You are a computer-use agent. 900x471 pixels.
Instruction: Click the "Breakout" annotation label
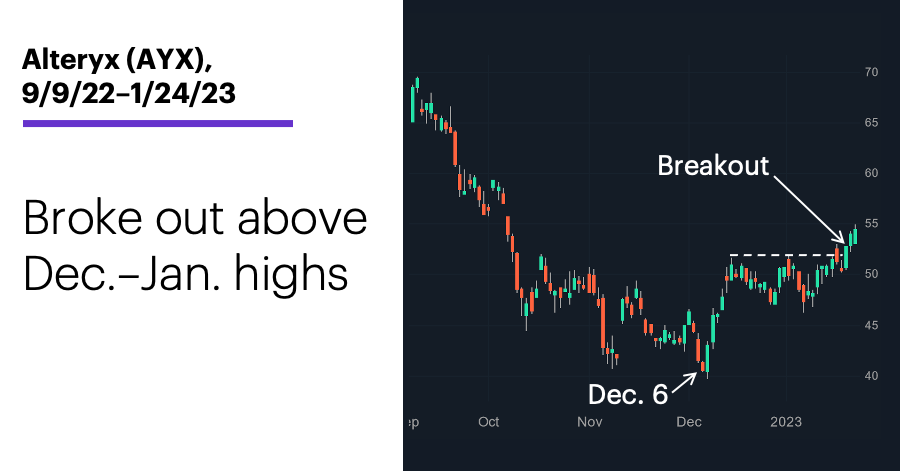pyautogui.click(x=713, y=166)
